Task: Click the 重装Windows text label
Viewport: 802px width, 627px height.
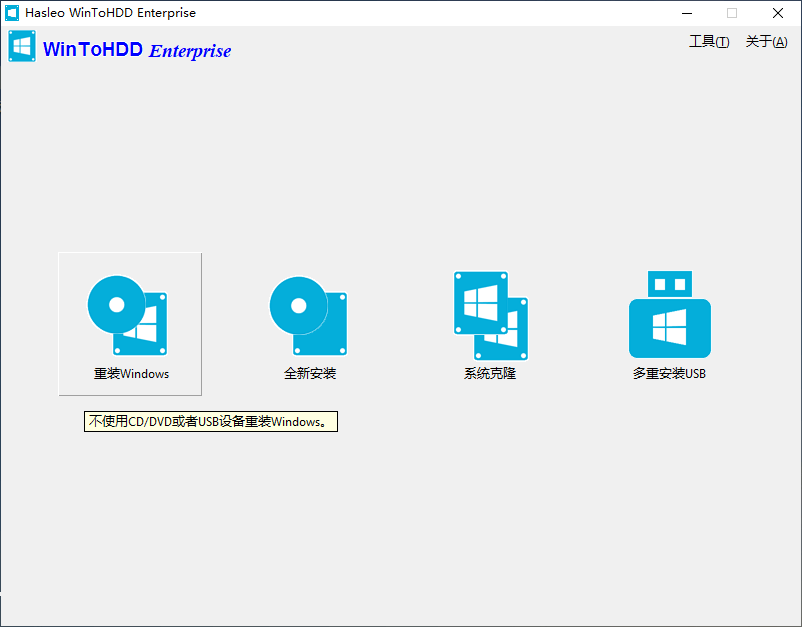Action: tap(131, 374)
